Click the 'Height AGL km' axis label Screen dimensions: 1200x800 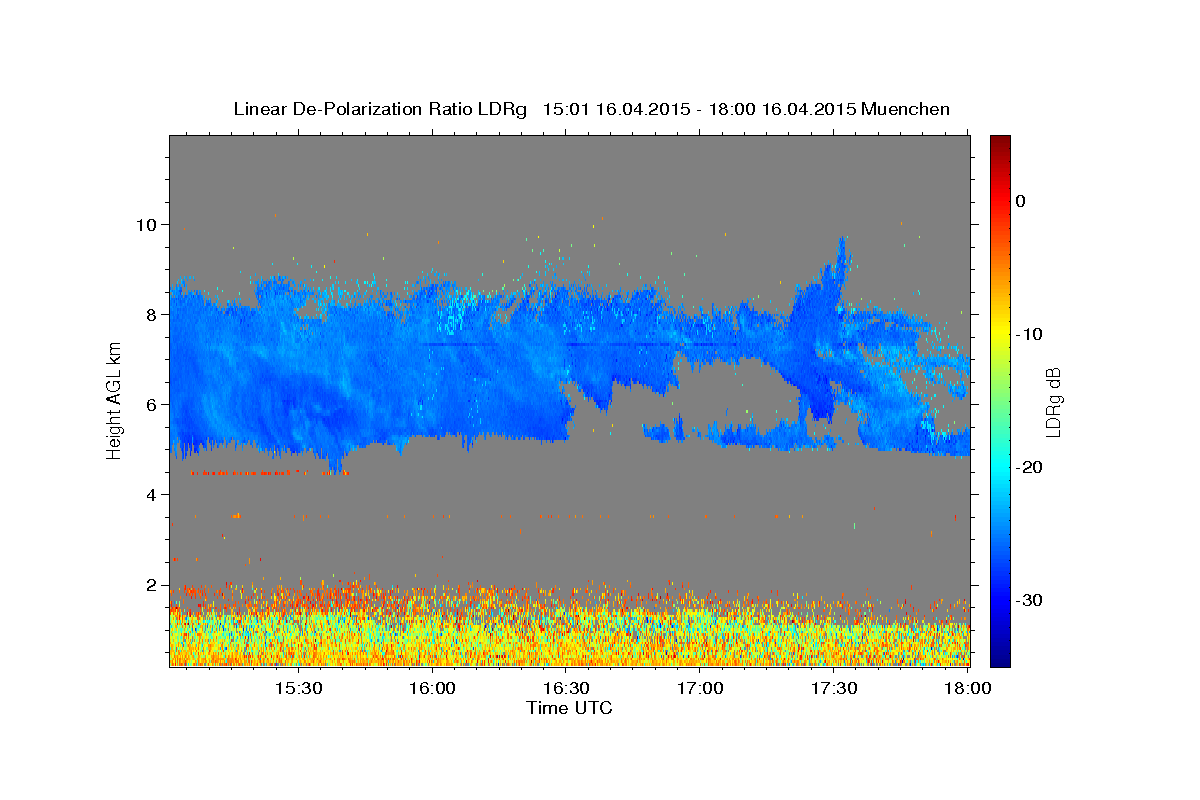(114, 403)
